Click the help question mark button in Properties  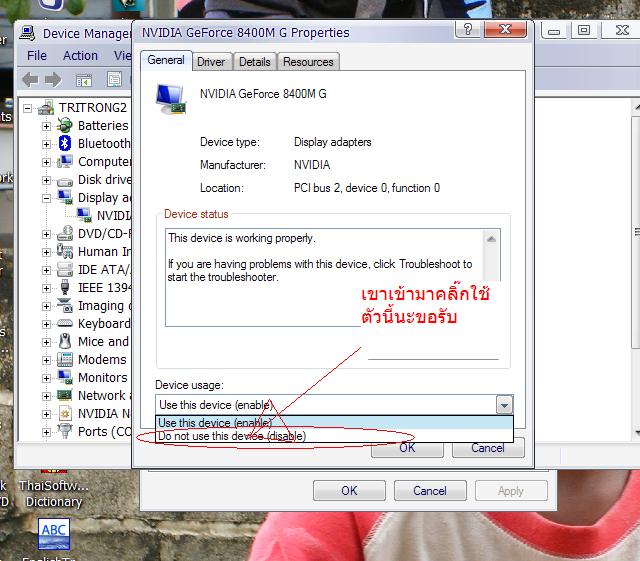coord(468,29)
